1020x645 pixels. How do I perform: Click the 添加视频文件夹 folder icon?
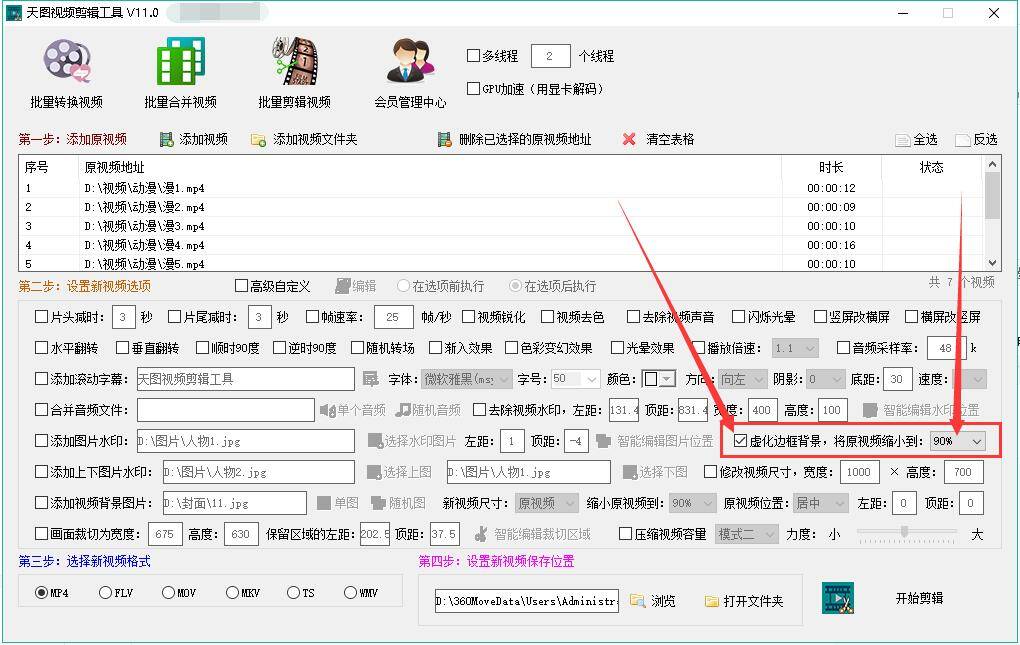coord(258,140)
